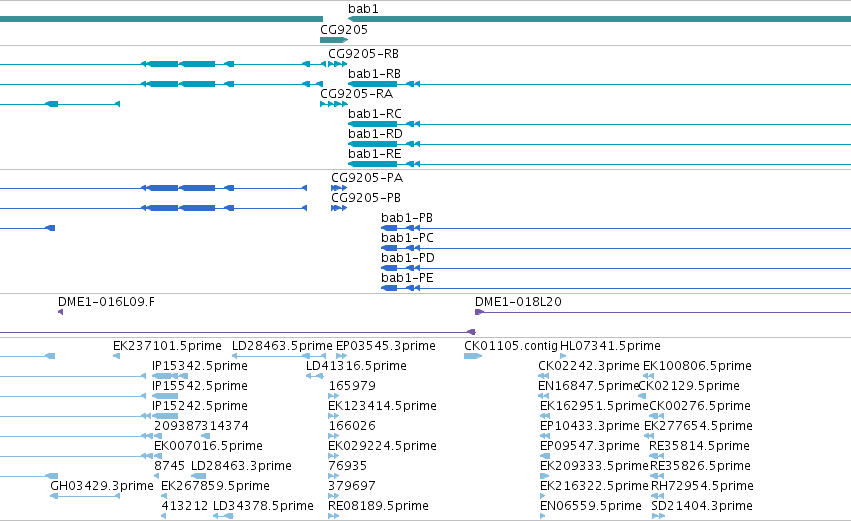Open the RH72954.5prime label
The width and height of the screenshot is (851, 521).
click(x=702, y=487)
